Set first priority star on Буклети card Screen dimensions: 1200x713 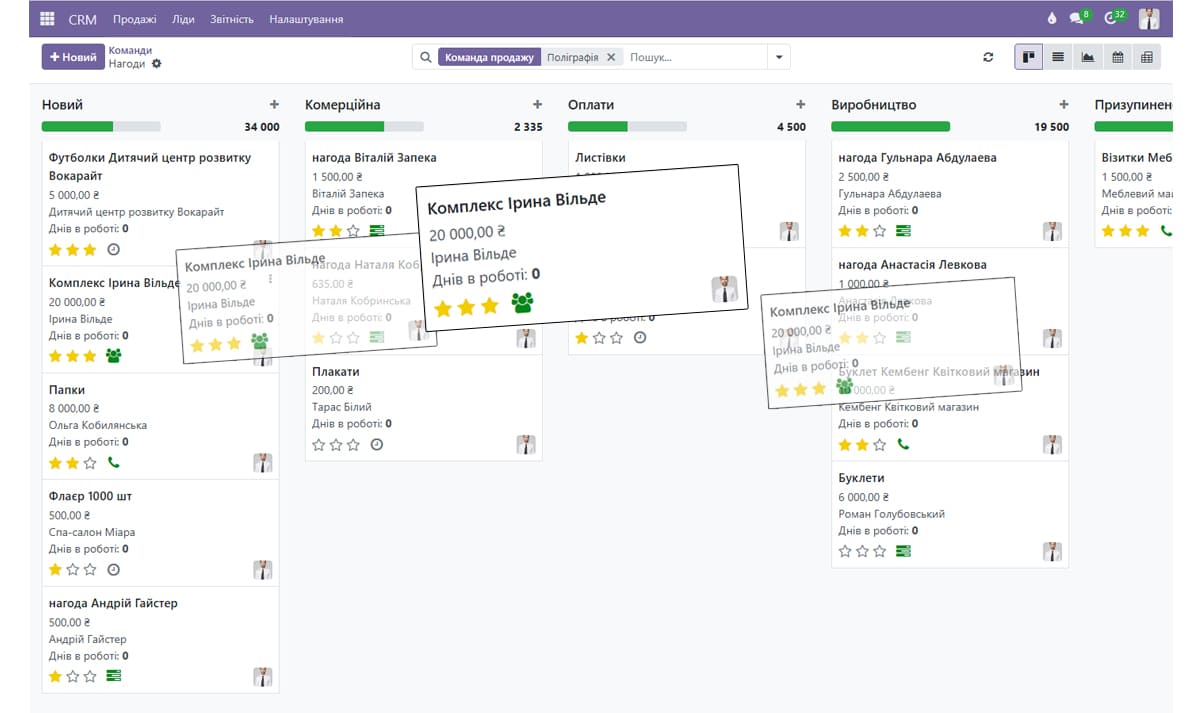(846, 551)
